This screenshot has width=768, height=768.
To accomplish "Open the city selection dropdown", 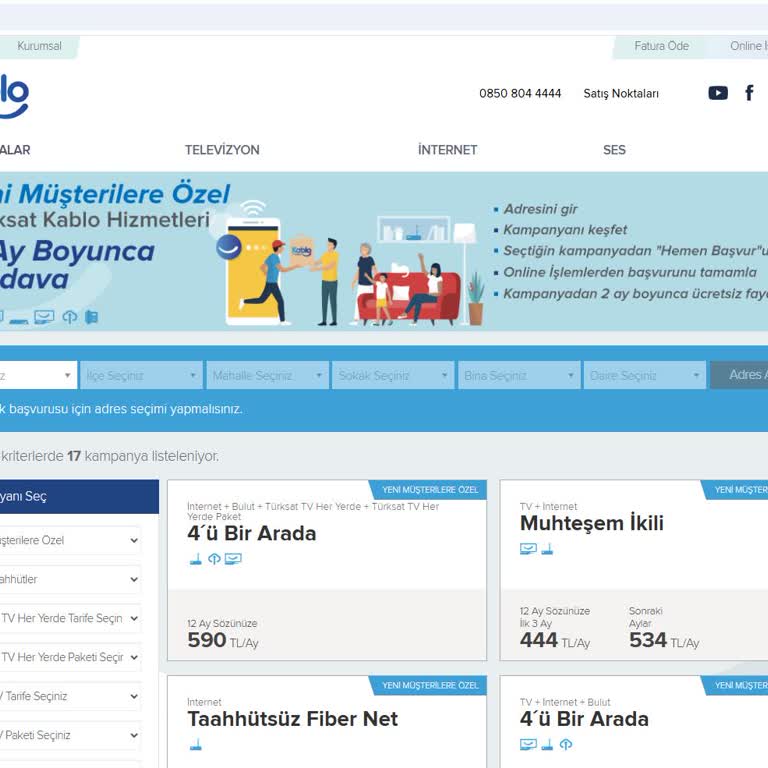I will point(38,376).
